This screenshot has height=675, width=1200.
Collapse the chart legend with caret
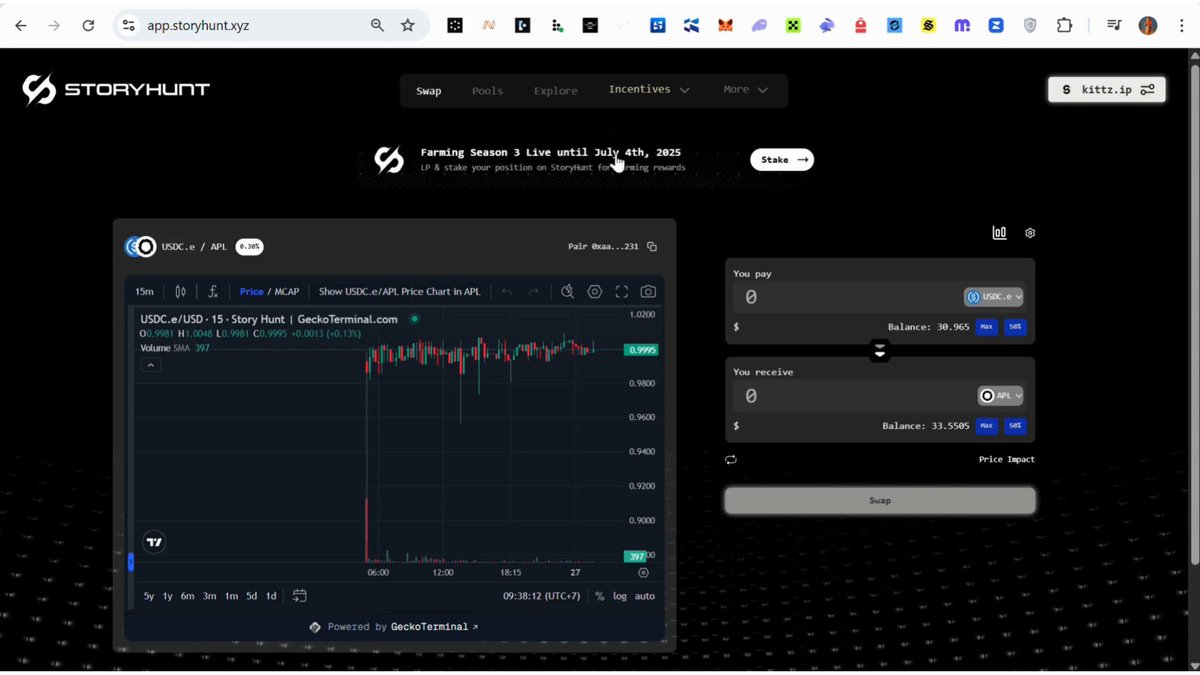click(x=150, y=365)
